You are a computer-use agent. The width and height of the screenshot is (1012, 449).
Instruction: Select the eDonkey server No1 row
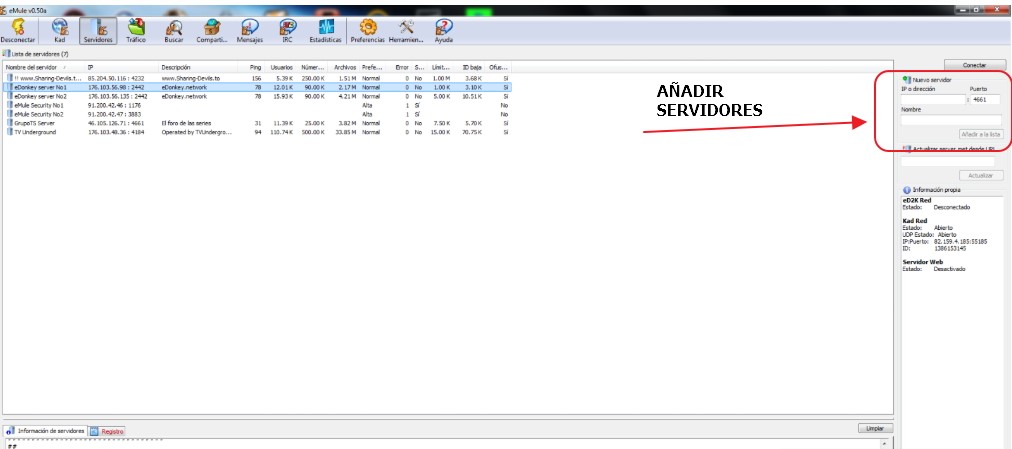[258, 87]
